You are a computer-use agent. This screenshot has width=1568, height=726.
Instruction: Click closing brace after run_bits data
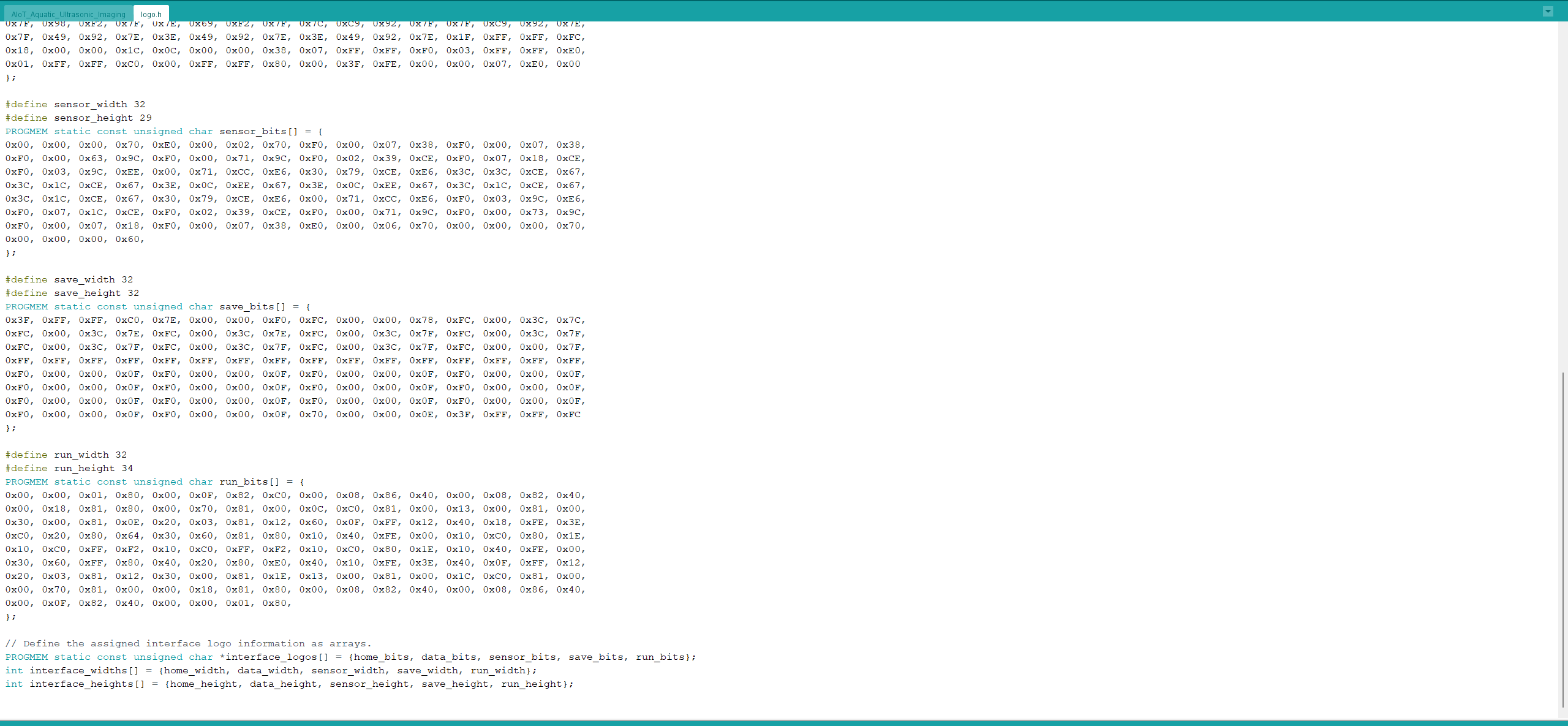tap(9, 616)
